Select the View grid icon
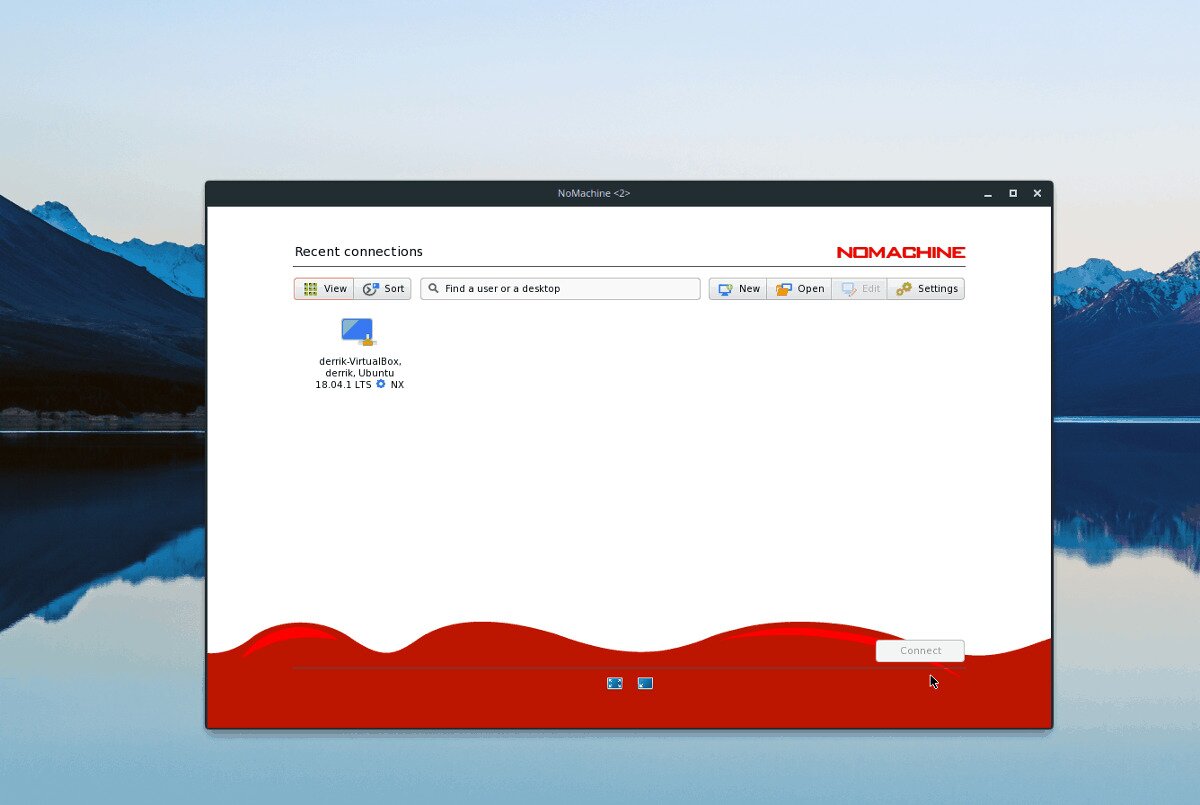 (310, 288)
